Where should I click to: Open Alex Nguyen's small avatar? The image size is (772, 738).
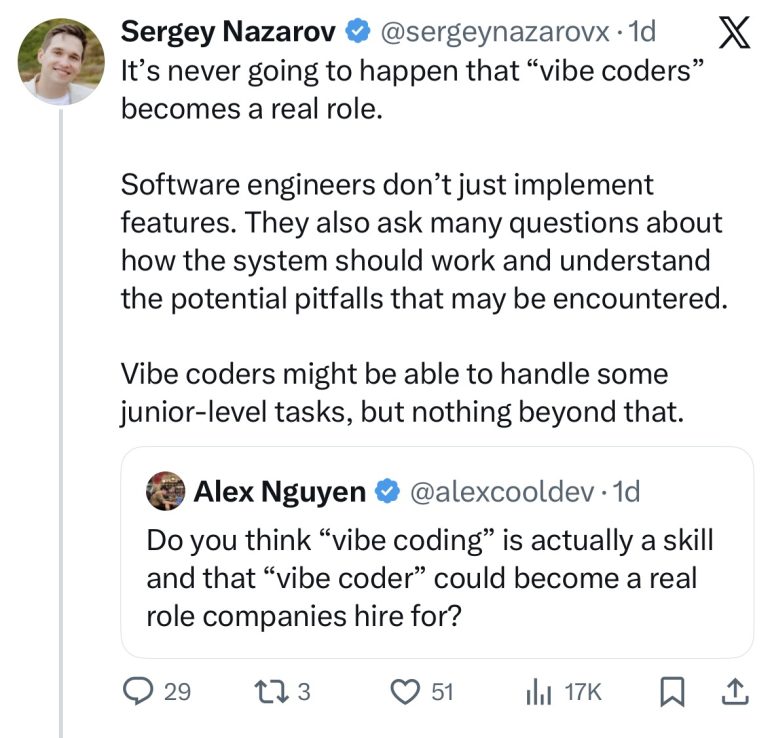[x=165, y=491]
